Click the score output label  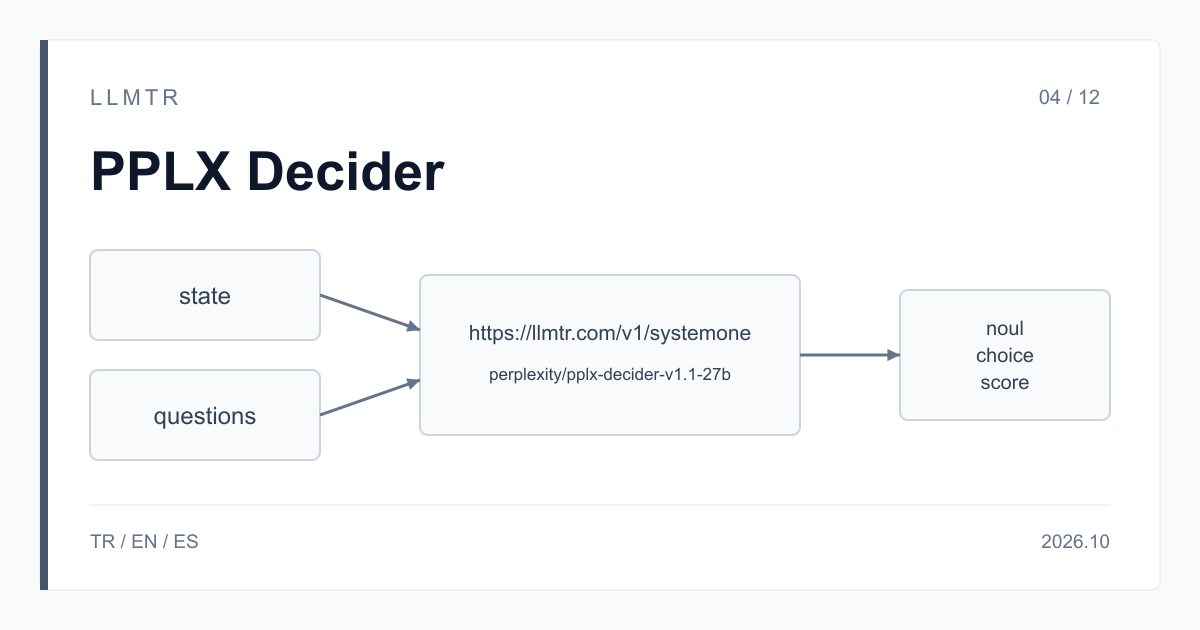pos(1004,382)
